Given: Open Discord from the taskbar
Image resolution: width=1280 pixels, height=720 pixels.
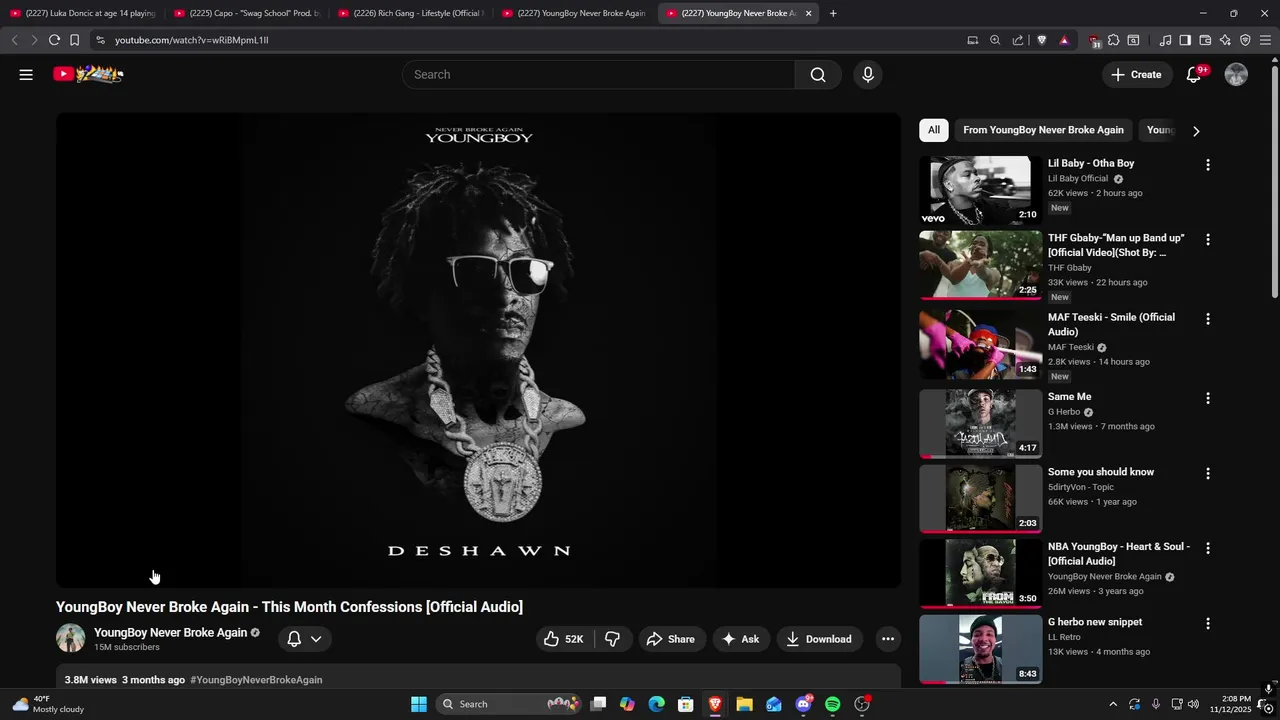Looking at the screenshot, I should point(803,704).
